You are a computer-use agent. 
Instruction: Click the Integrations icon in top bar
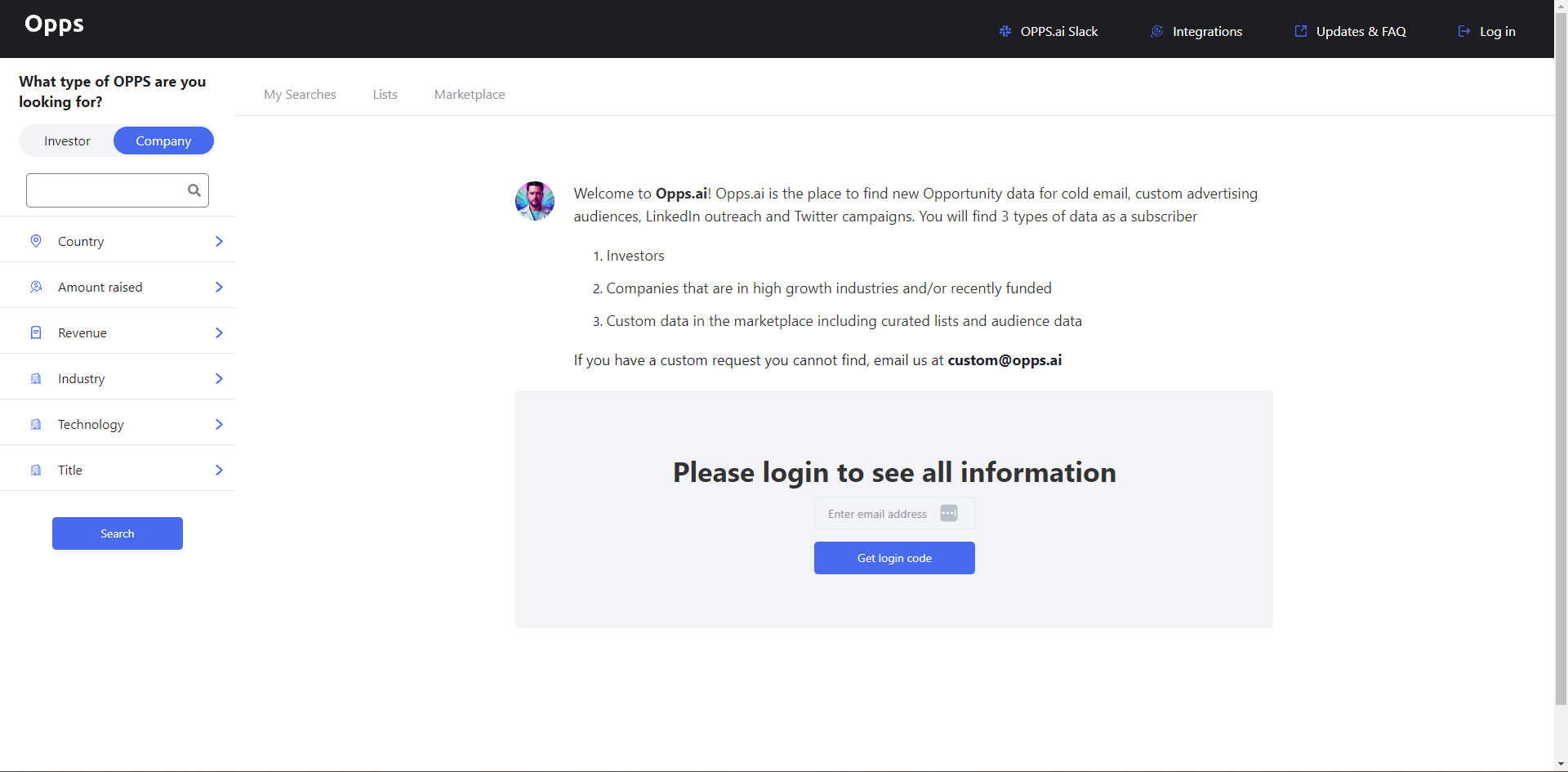[1157, 31]
